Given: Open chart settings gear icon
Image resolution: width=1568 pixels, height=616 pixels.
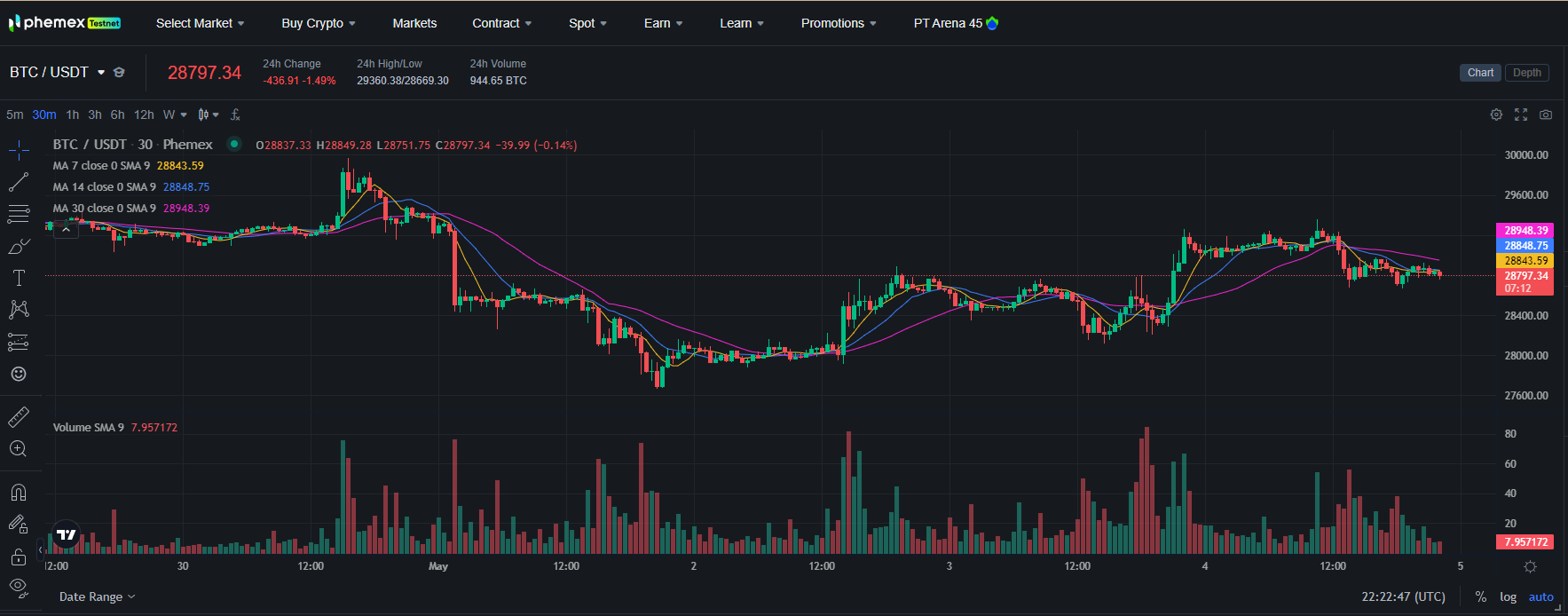Looking at the screenshot, I should point(1496,115).
